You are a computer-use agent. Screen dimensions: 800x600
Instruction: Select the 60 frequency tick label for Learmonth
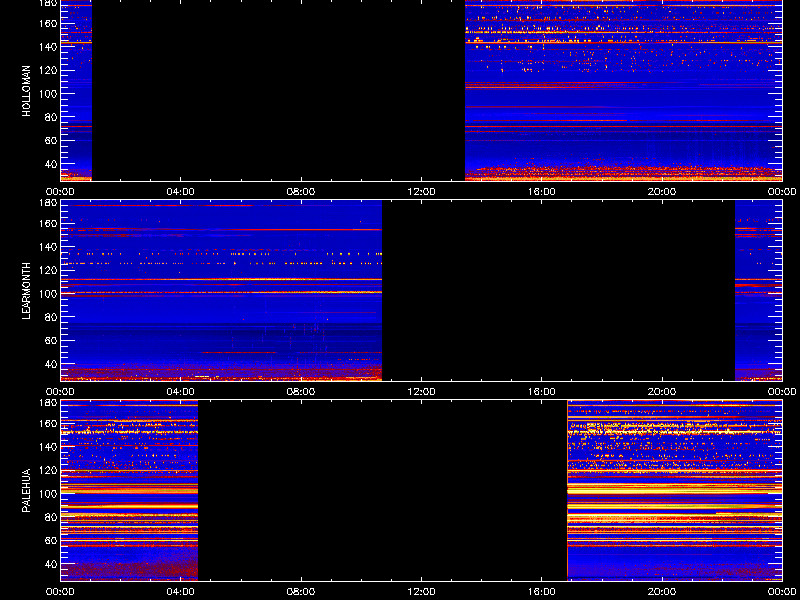(x=51, y=341)
